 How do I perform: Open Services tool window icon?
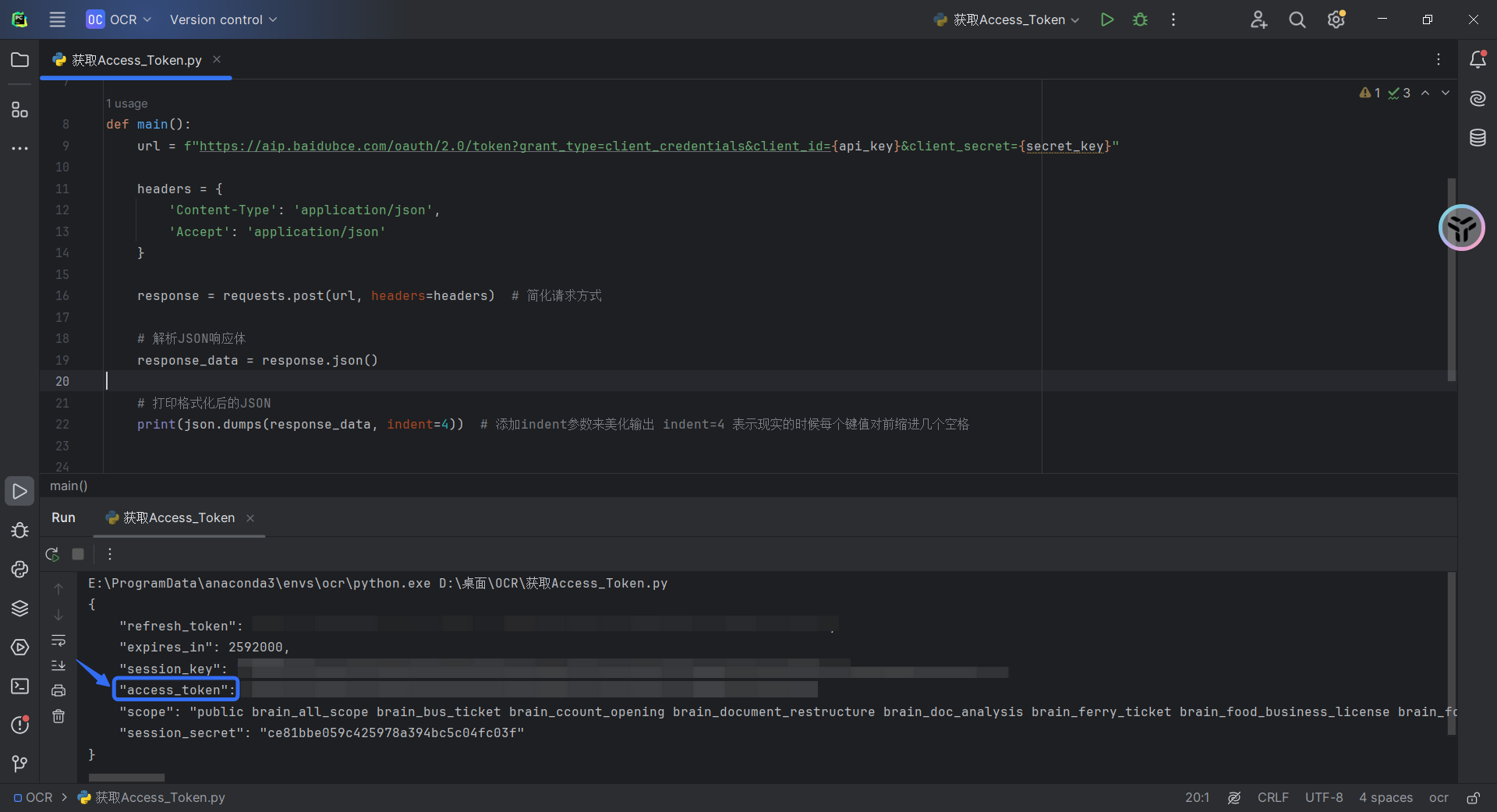point(19,647)
